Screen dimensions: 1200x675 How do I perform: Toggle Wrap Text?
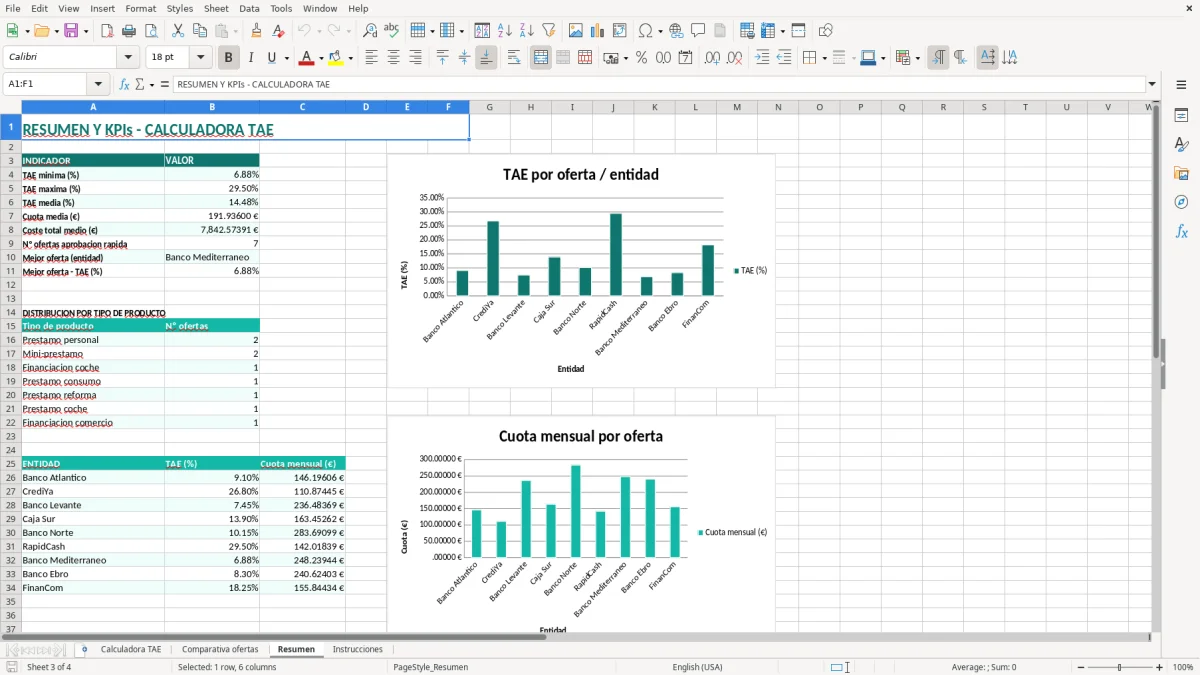click(x=514, y=58)
